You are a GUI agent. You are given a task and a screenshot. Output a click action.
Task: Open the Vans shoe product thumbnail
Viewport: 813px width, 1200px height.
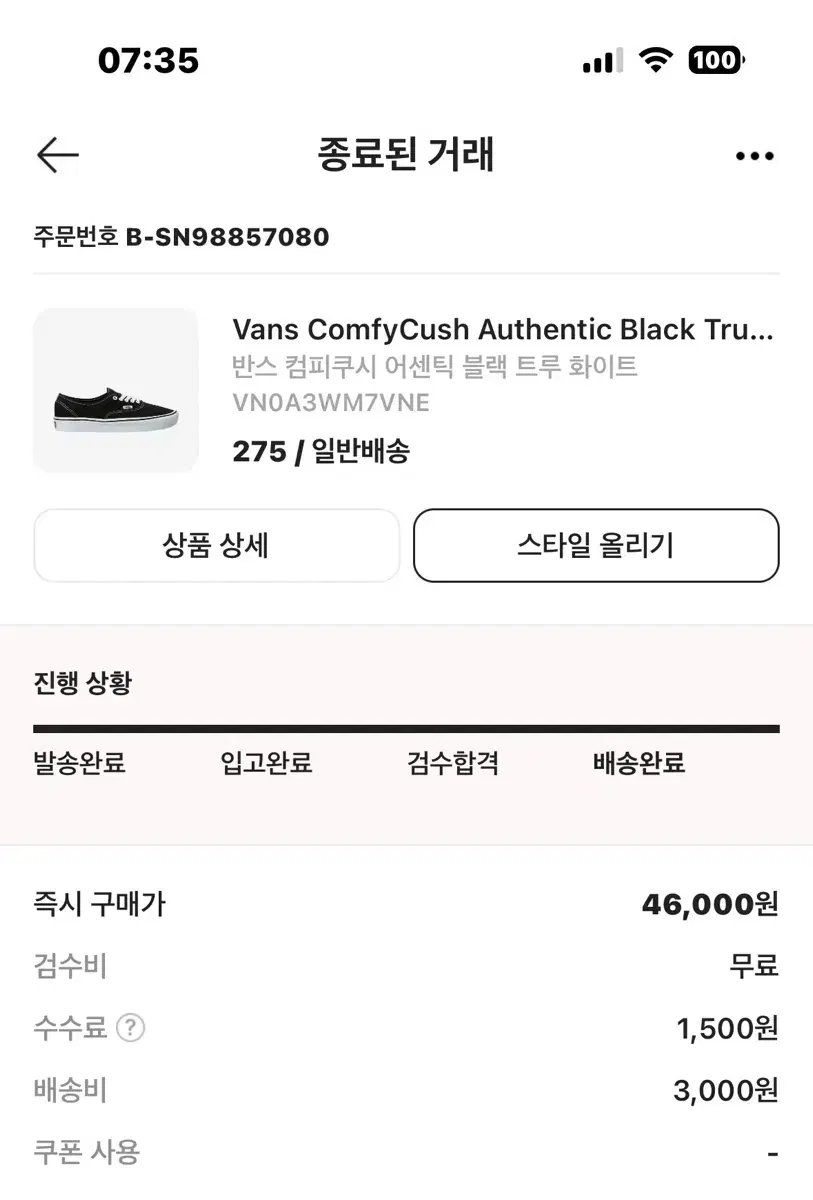coord(116,390)
